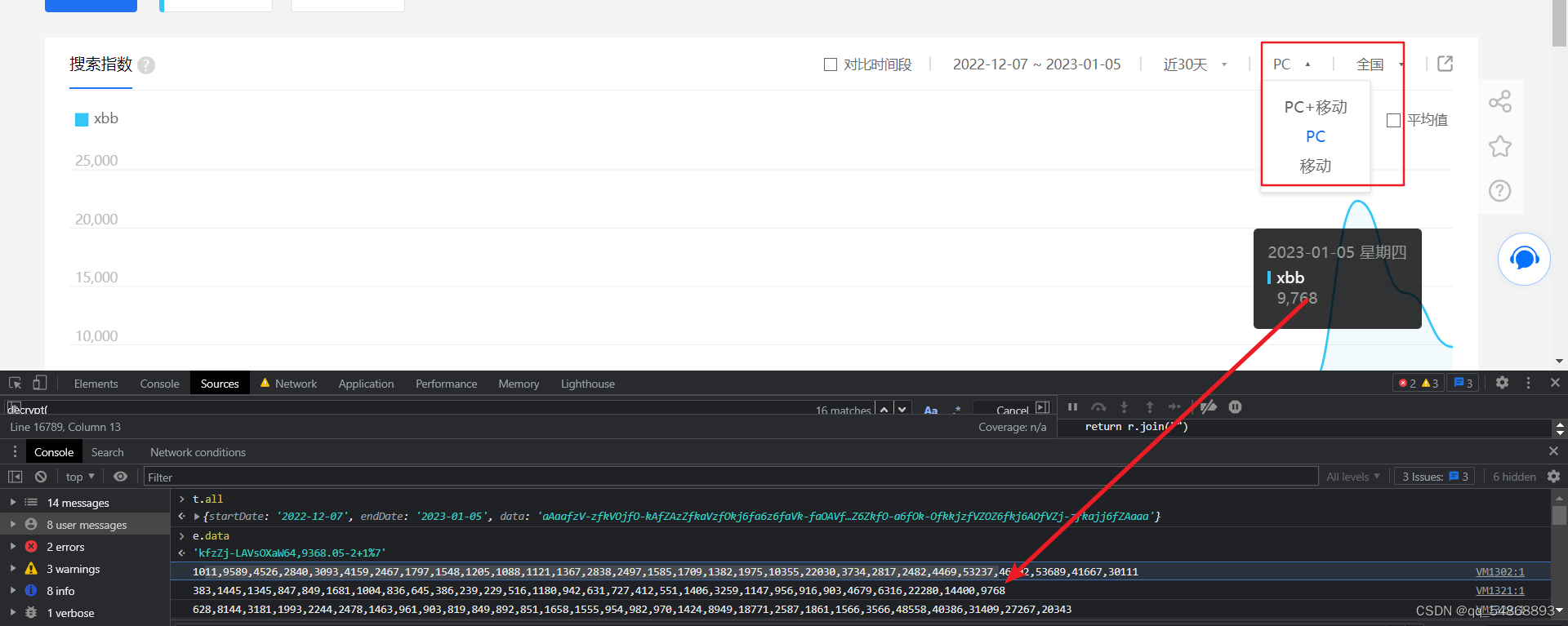The height and width of the screenshot is (626, 1568).
Task: Clear the console with the ban icon
Action: point(41,477)
